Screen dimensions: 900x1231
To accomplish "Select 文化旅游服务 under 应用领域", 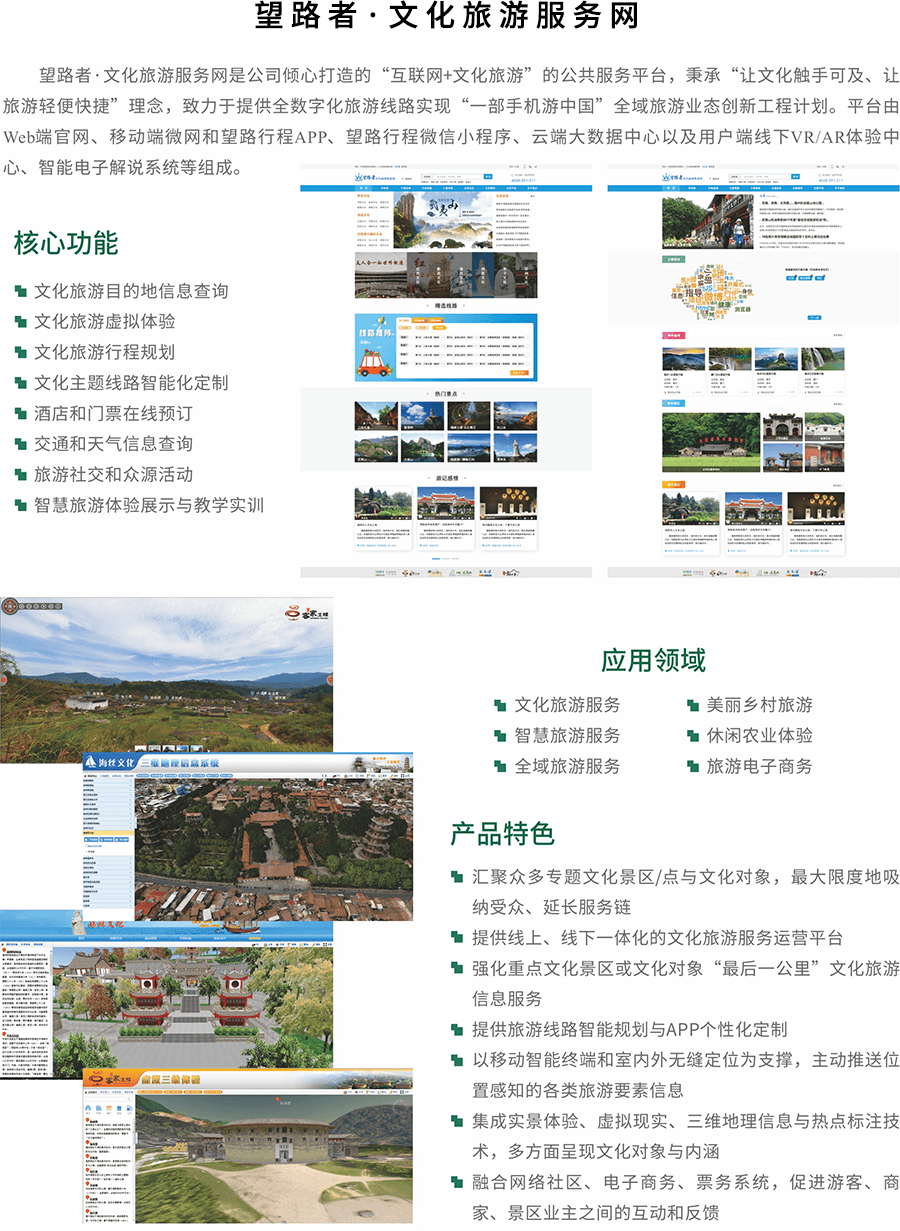I will point(567,704).
